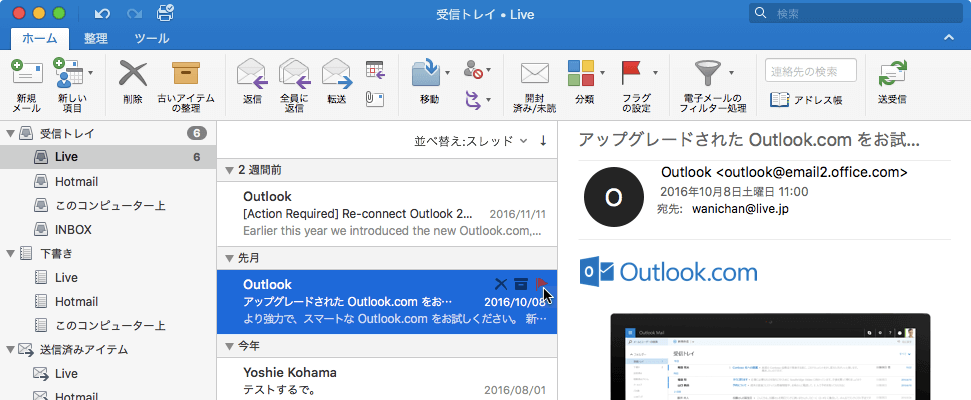Screen dimensions: 971x400
Task: Forward the message with 転送
Action: coord(337,82)
